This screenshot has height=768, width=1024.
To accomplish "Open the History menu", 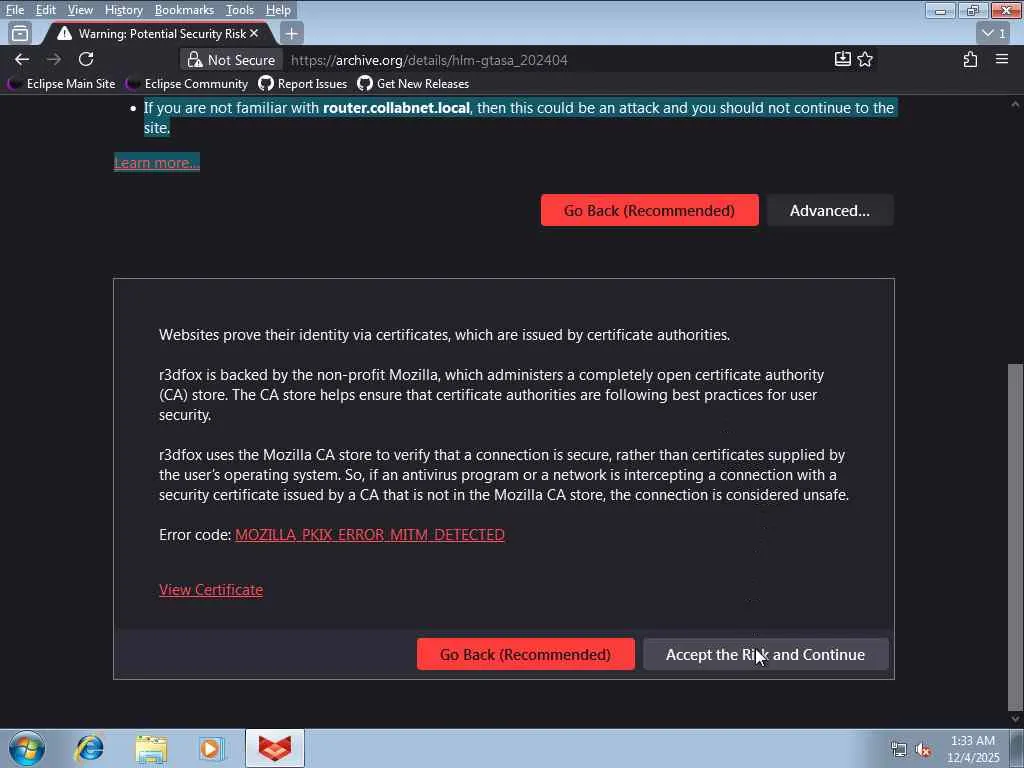I will coord(123,10).
